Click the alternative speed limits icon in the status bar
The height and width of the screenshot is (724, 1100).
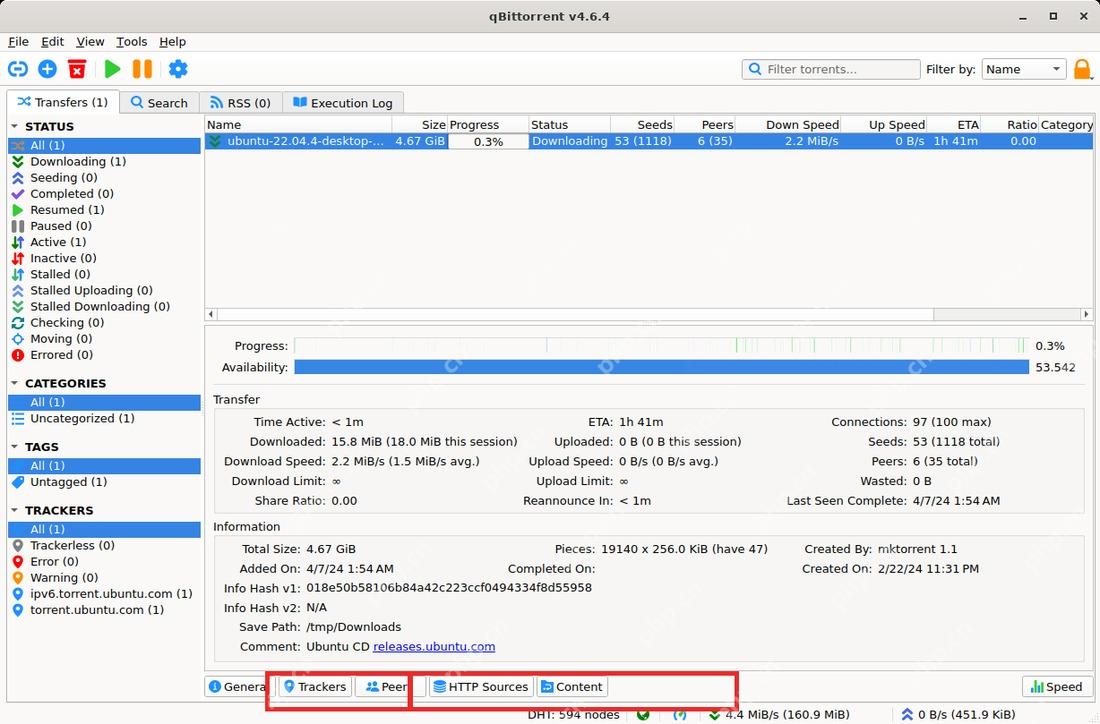(680, 715)
